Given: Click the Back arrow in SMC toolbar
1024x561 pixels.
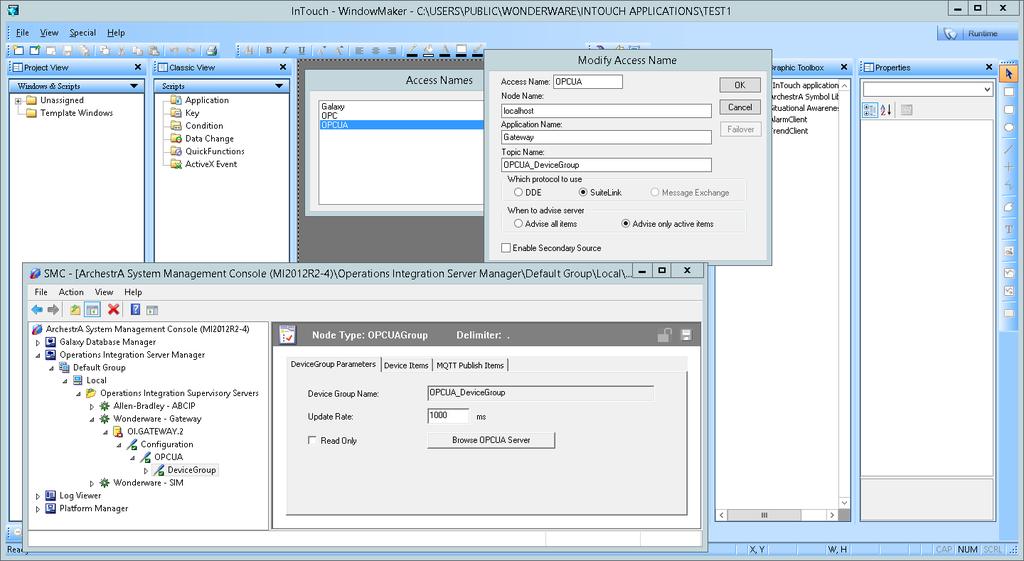Looking at the screenshot, I should coord(37,310).
